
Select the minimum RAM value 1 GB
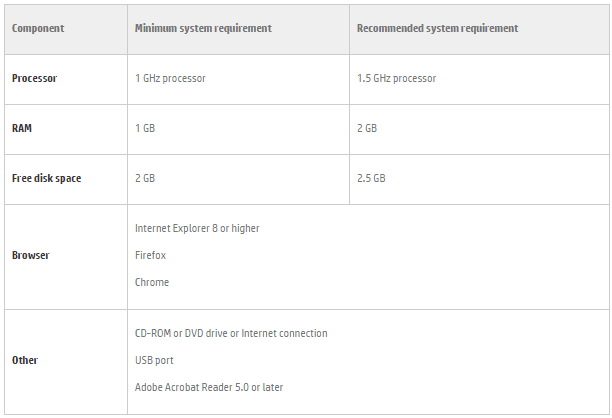point(145,128)
